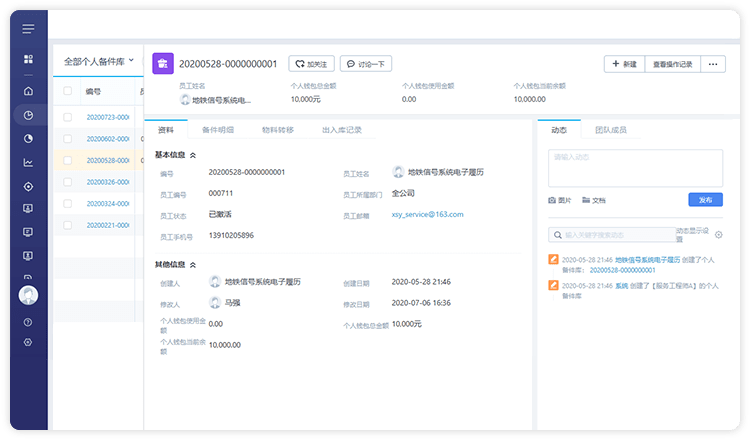Click the 讨论一下 discuss button
750x440 pixels.
[366, 64]
